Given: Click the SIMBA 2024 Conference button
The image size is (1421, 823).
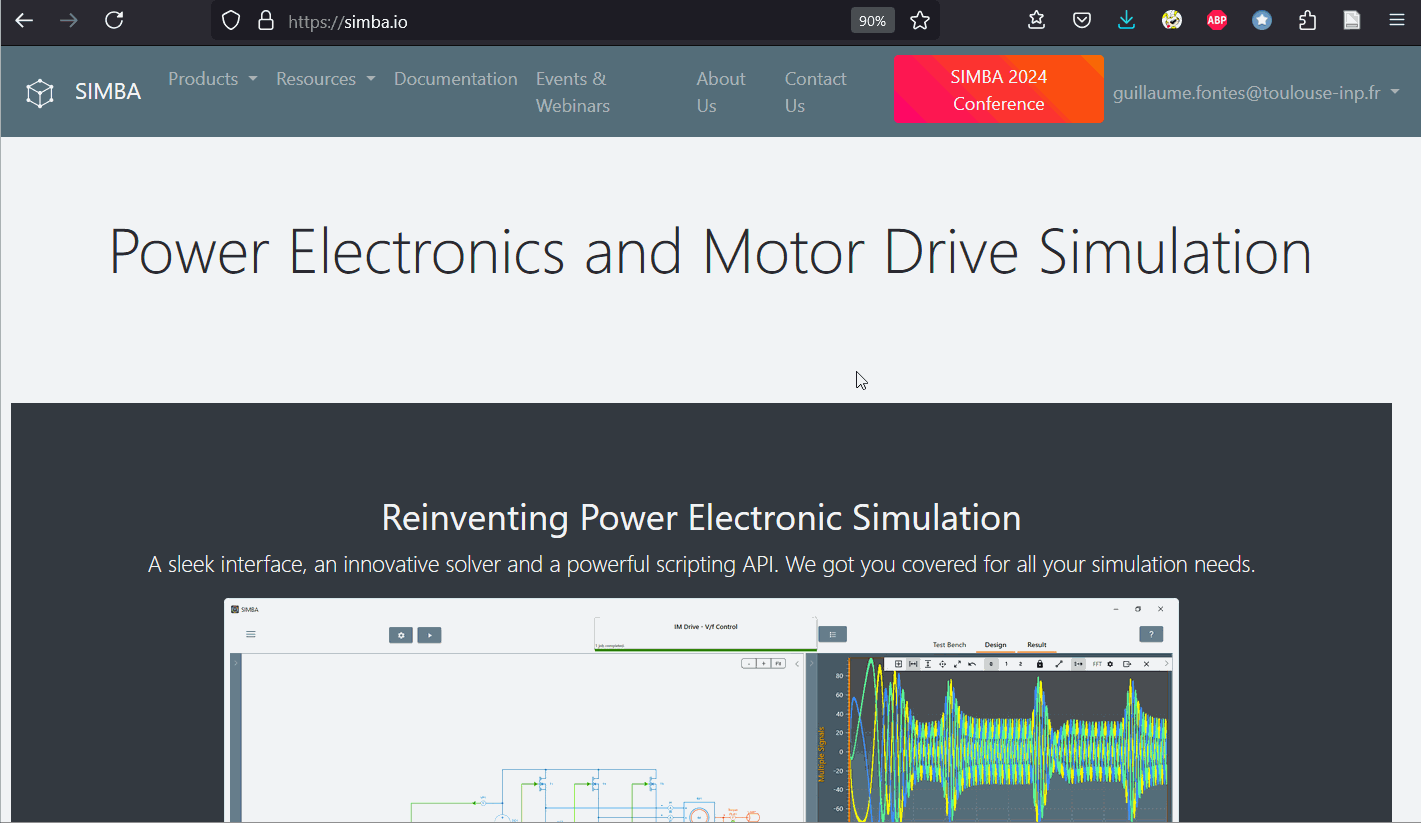Looking at the screenshot, I should click(997, 90).
